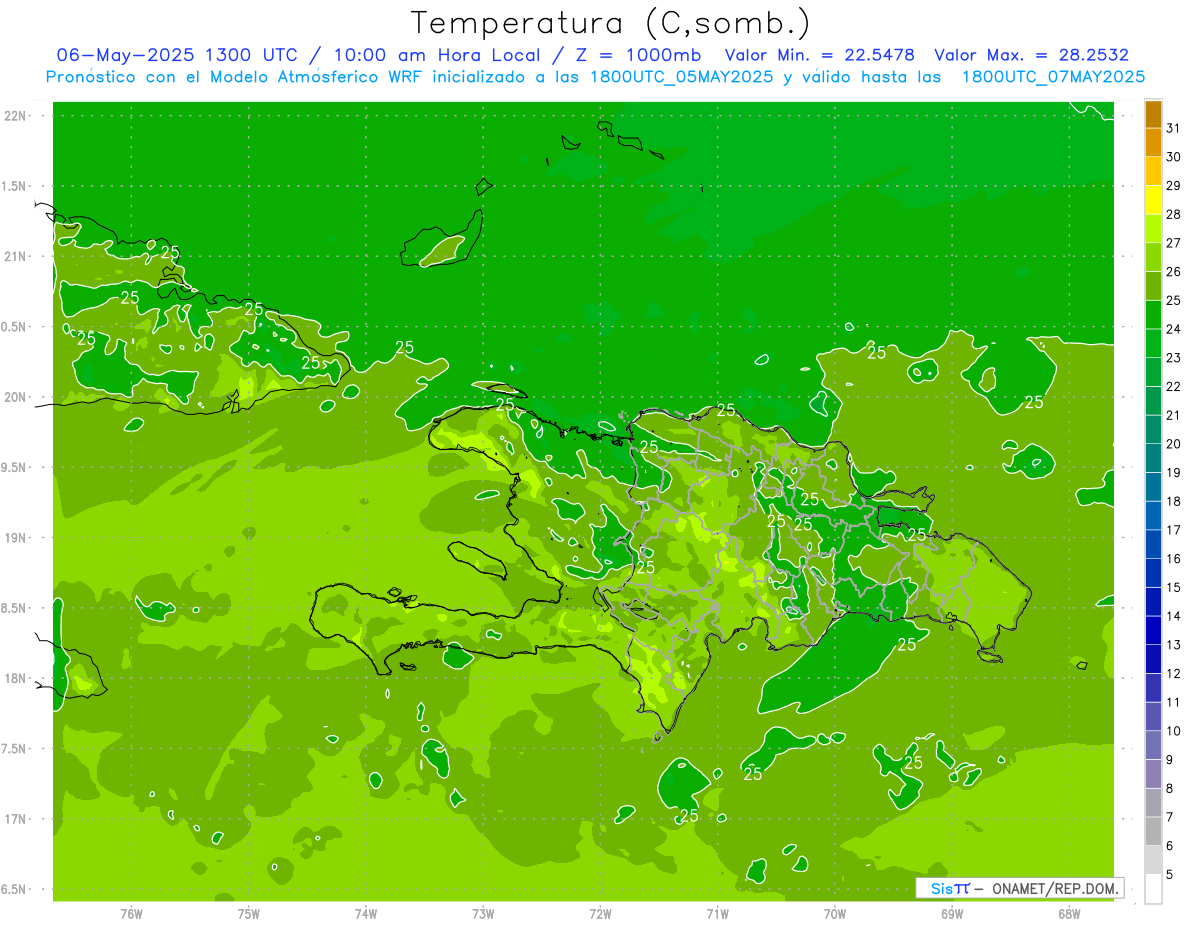Click the 8.5N latitude tick label
The image size is (1200, 927).
(13, 608)
